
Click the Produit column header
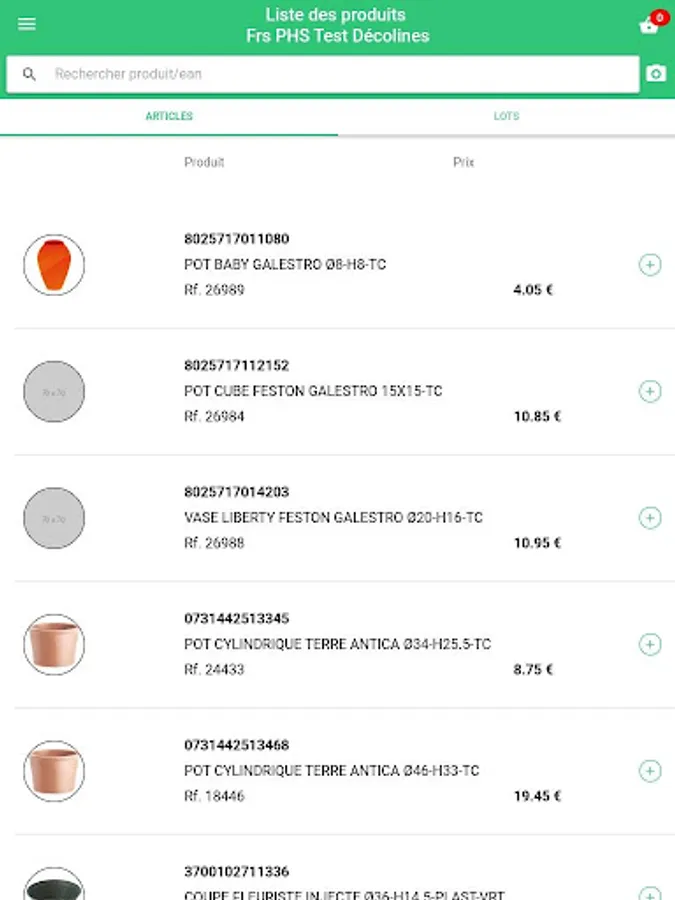pyautogui.click(x=204, y=162)
